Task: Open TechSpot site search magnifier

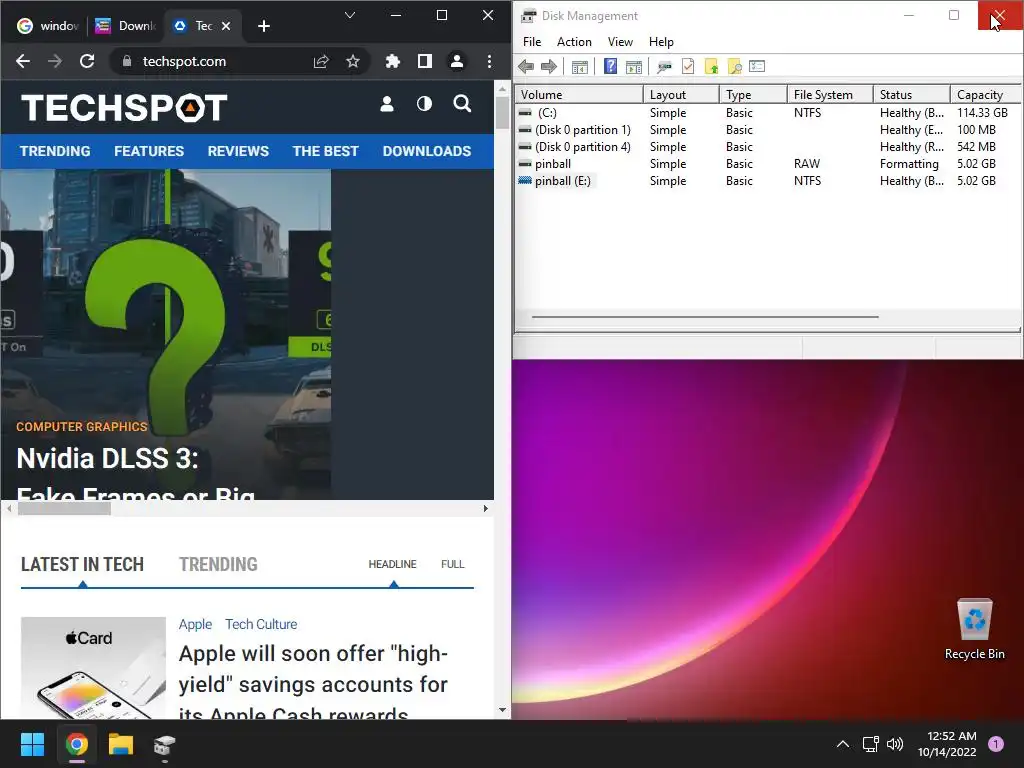Action: coord(462,104)
